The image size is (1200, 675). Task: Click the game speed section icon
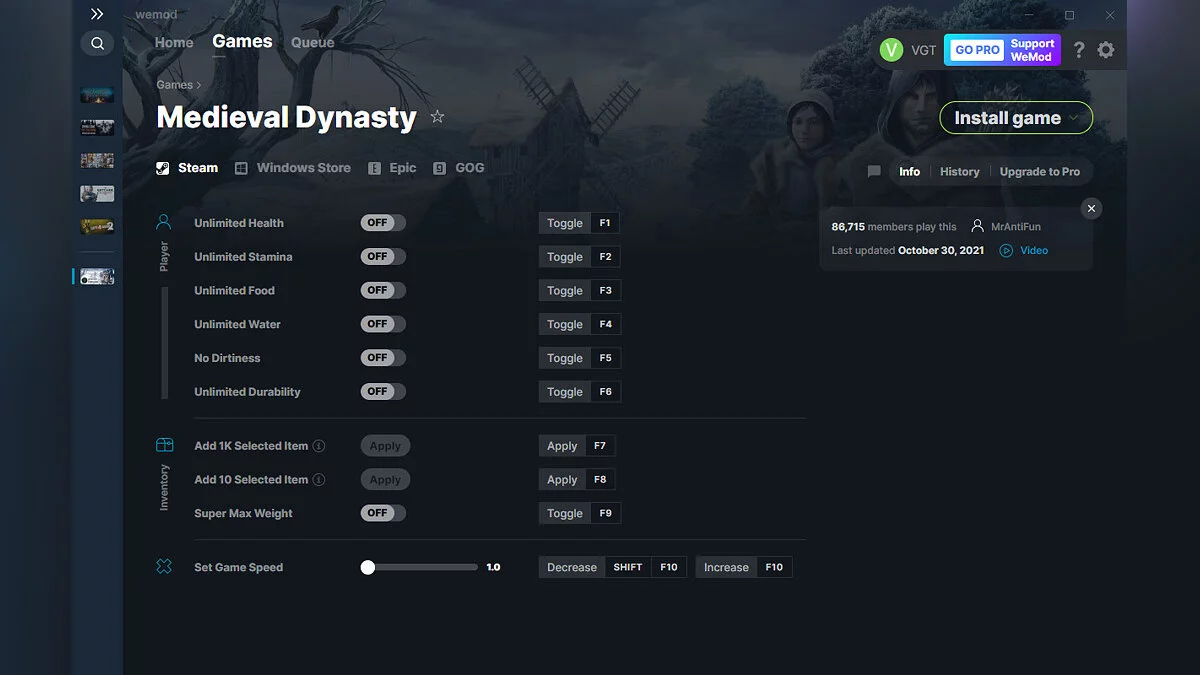(164, 566)
